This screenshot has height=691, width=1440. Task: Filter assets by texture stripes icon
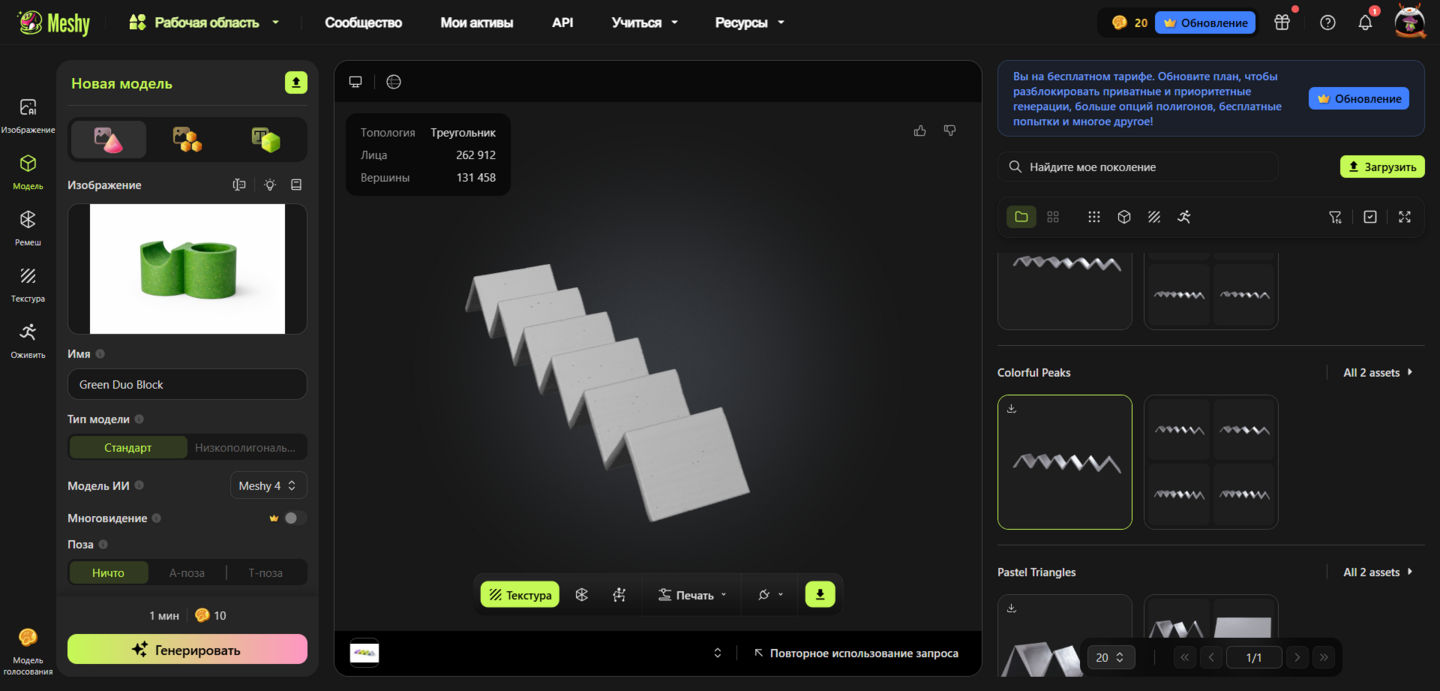[1154, 217]
